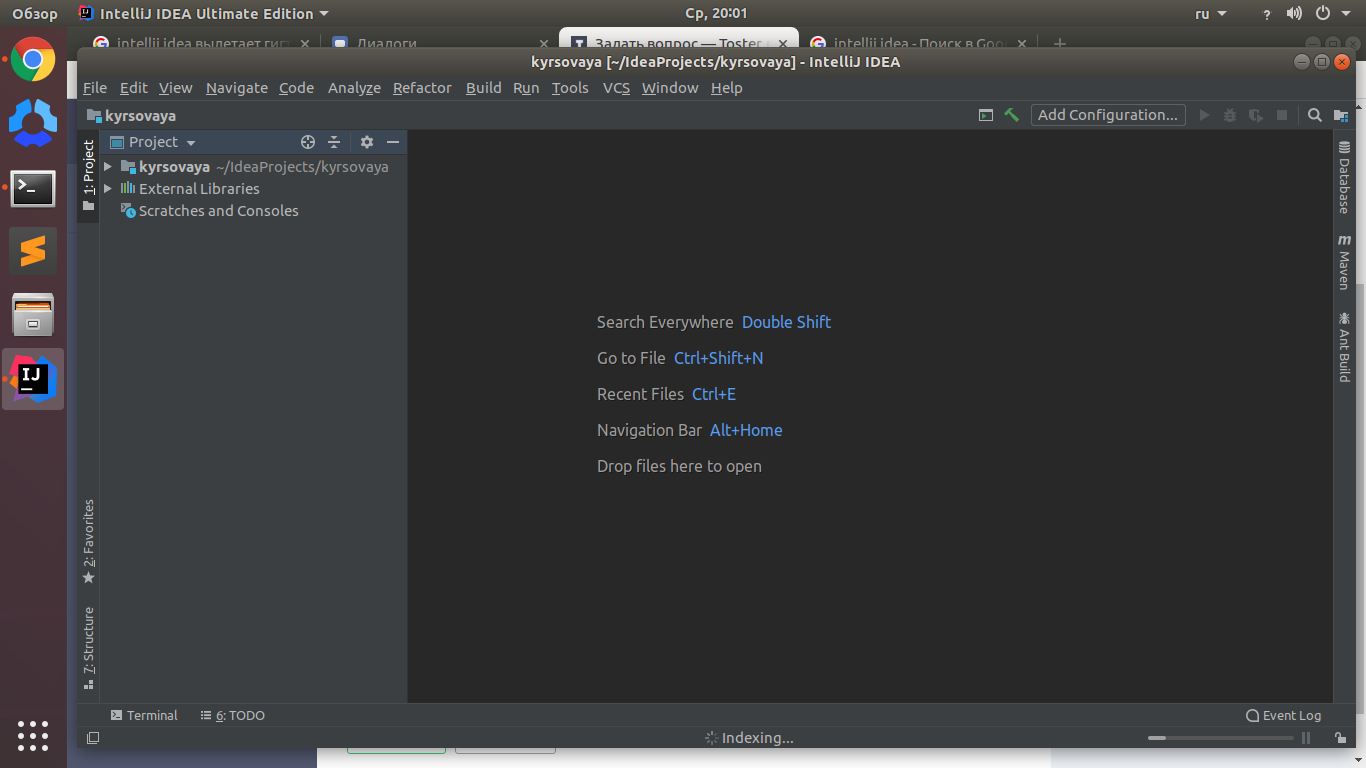Open Sublime Text from the dock
The image size is (1366, 768).
click(33, 251)
